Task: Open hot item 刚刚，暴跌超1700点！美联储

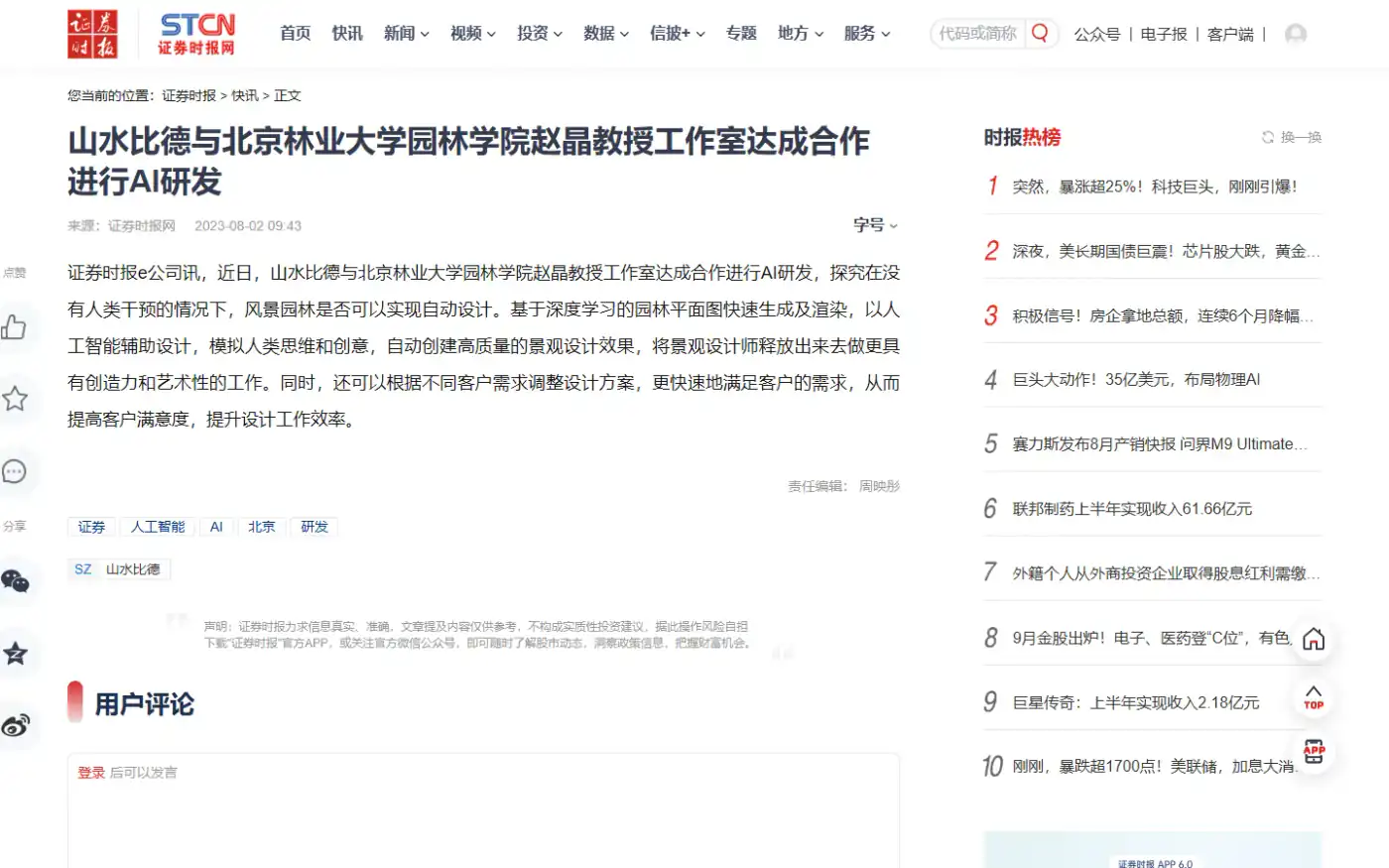Action: [1154, 766]
